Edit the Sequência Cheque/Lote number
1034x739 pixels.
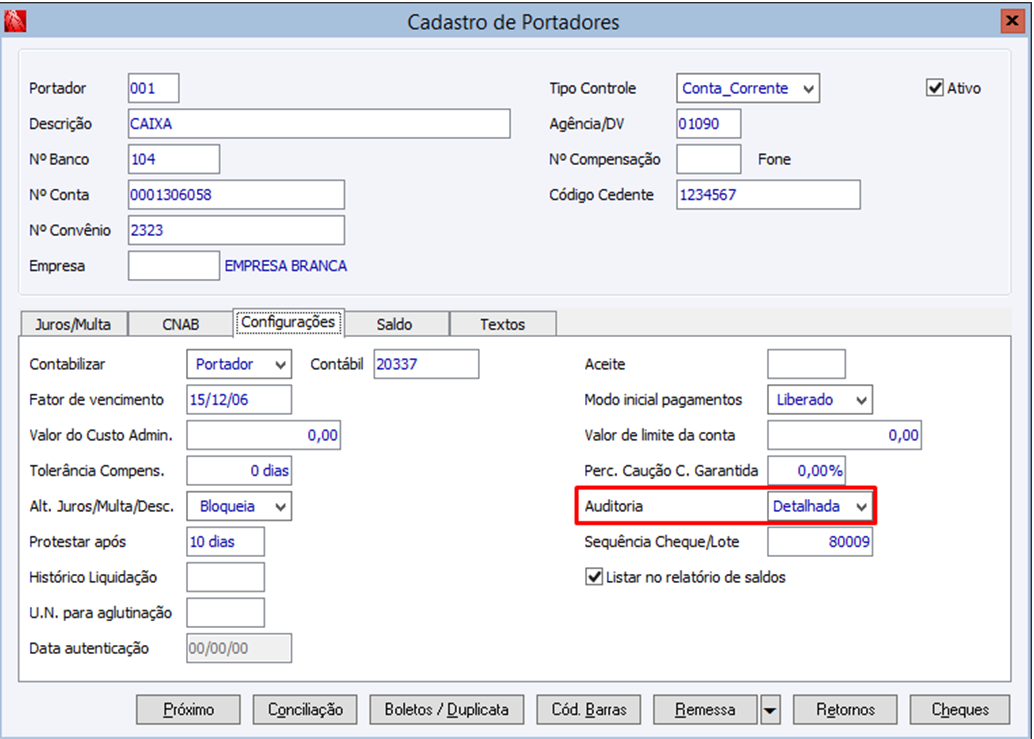coord(820,542)
